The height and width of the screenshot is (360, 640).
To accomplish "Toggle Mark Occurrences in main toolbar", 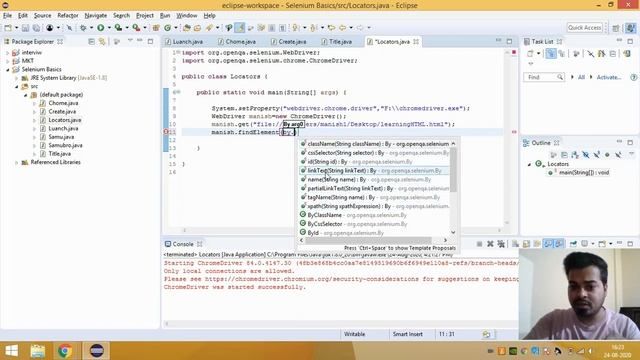I will point(240,28).
